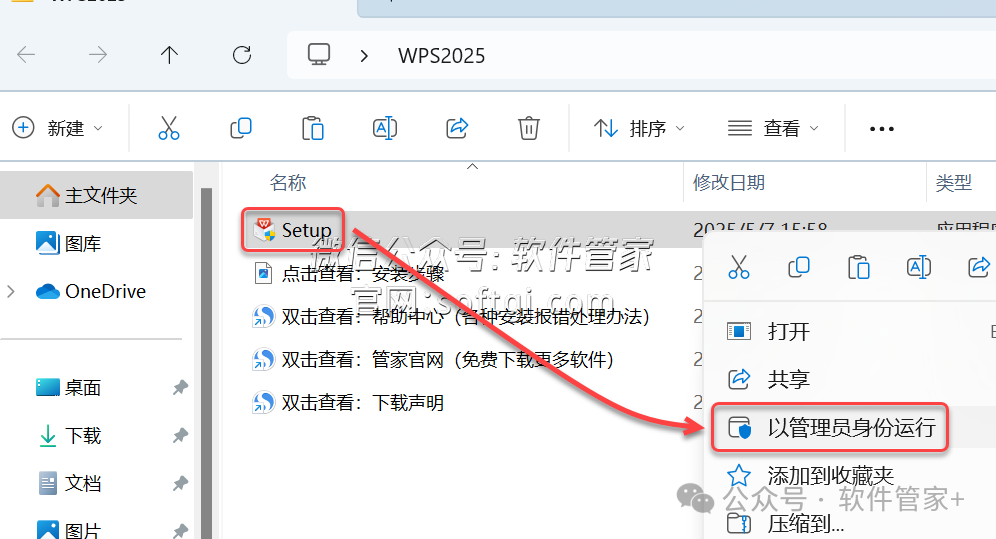Select the 点击查看：安装步骤 file

click(x=349, y=274)
